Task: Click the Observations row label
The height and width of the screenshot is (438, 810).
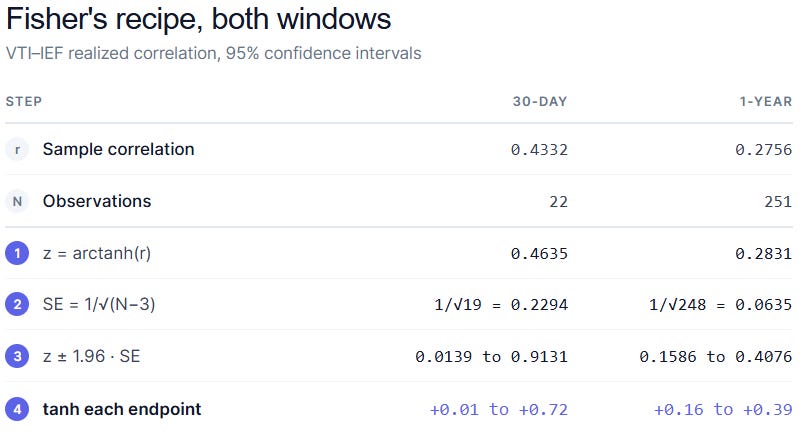Action: (x=97, y=201)
